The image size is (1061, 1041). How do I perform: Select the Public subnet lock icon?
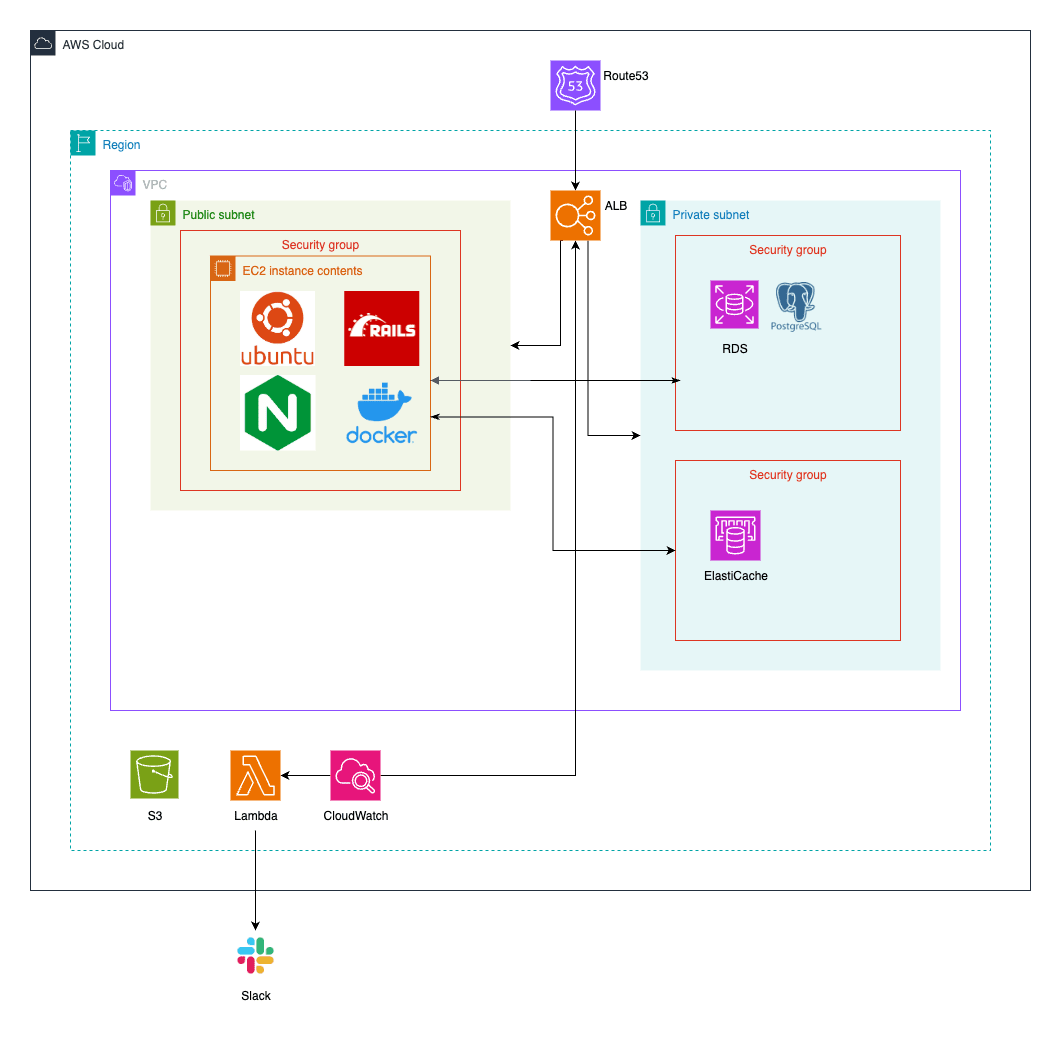tap(163, 213)
